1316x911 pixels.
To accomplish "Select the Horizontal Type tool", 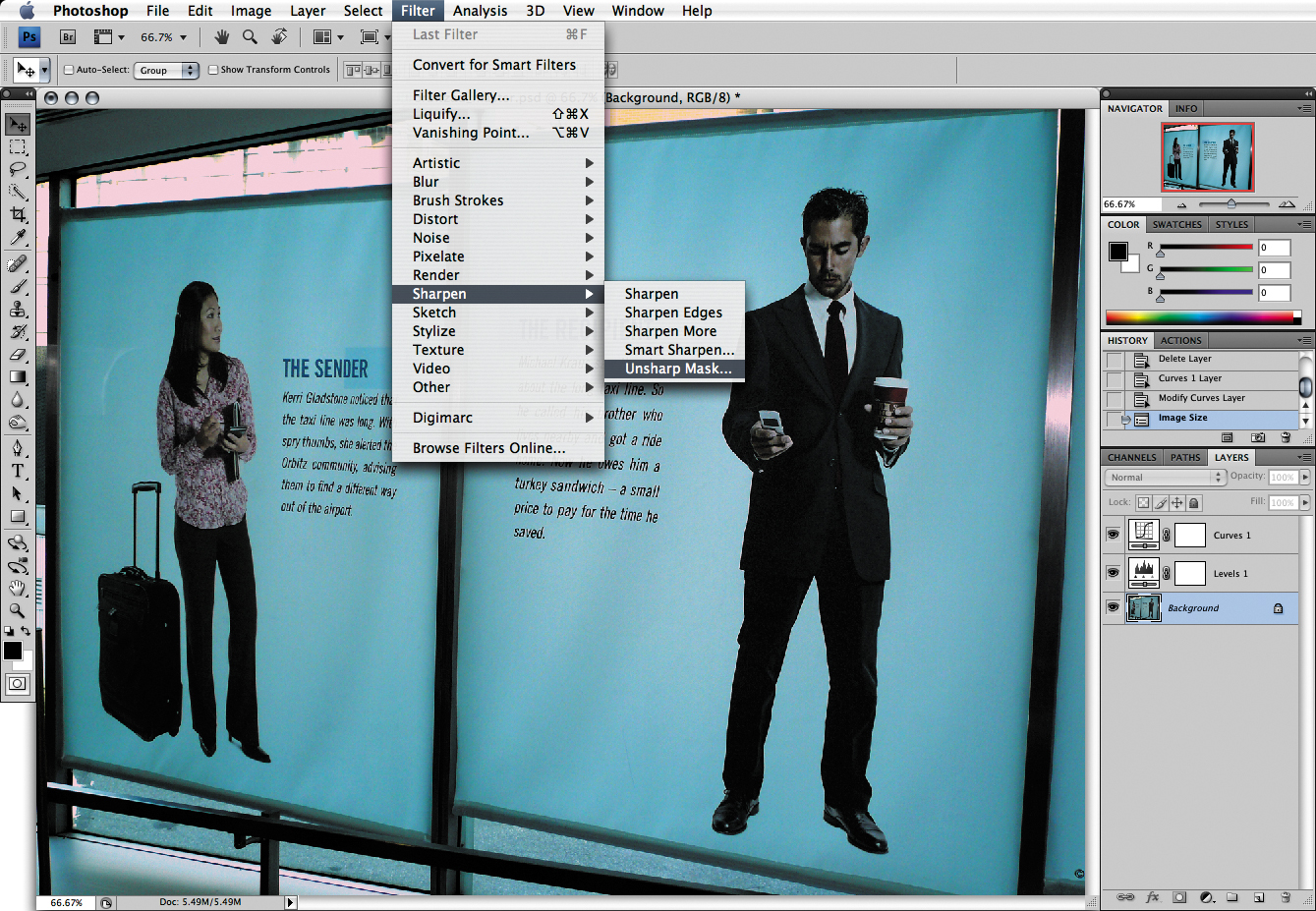I will (x=18, y=471).
